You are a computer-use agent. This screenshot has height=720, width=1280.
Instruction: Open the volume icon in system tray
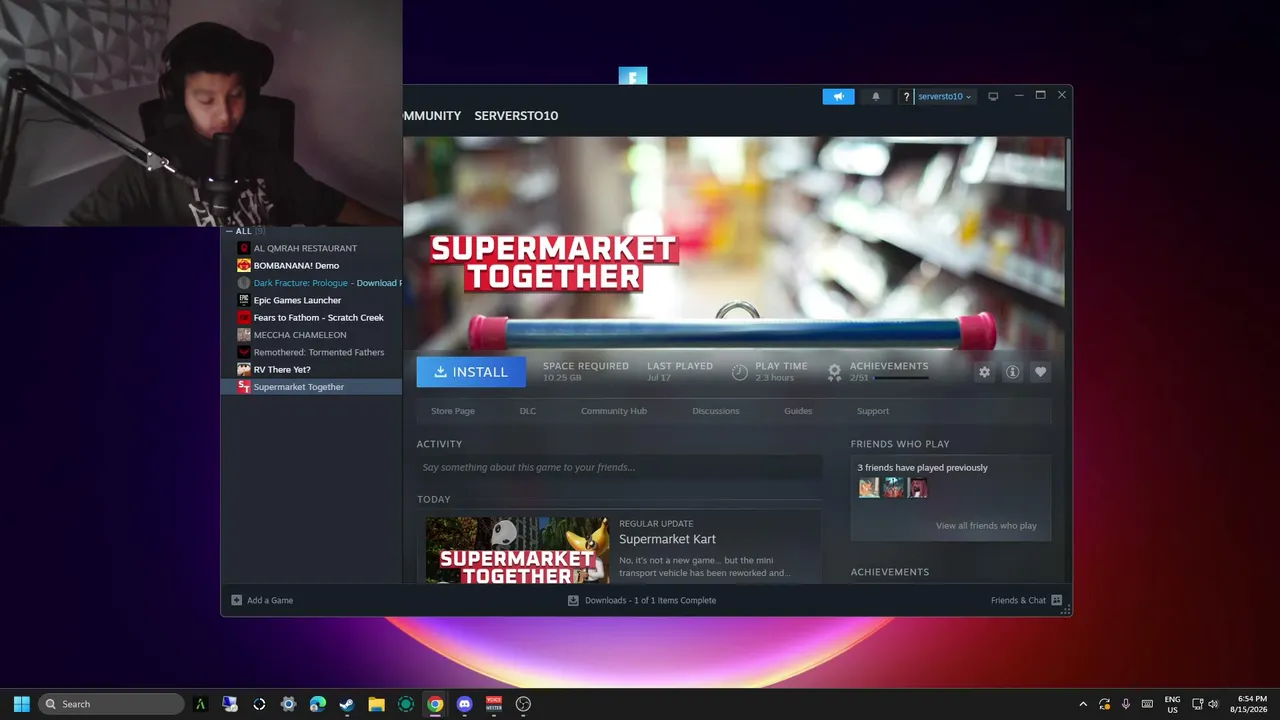pos(1213,704)
